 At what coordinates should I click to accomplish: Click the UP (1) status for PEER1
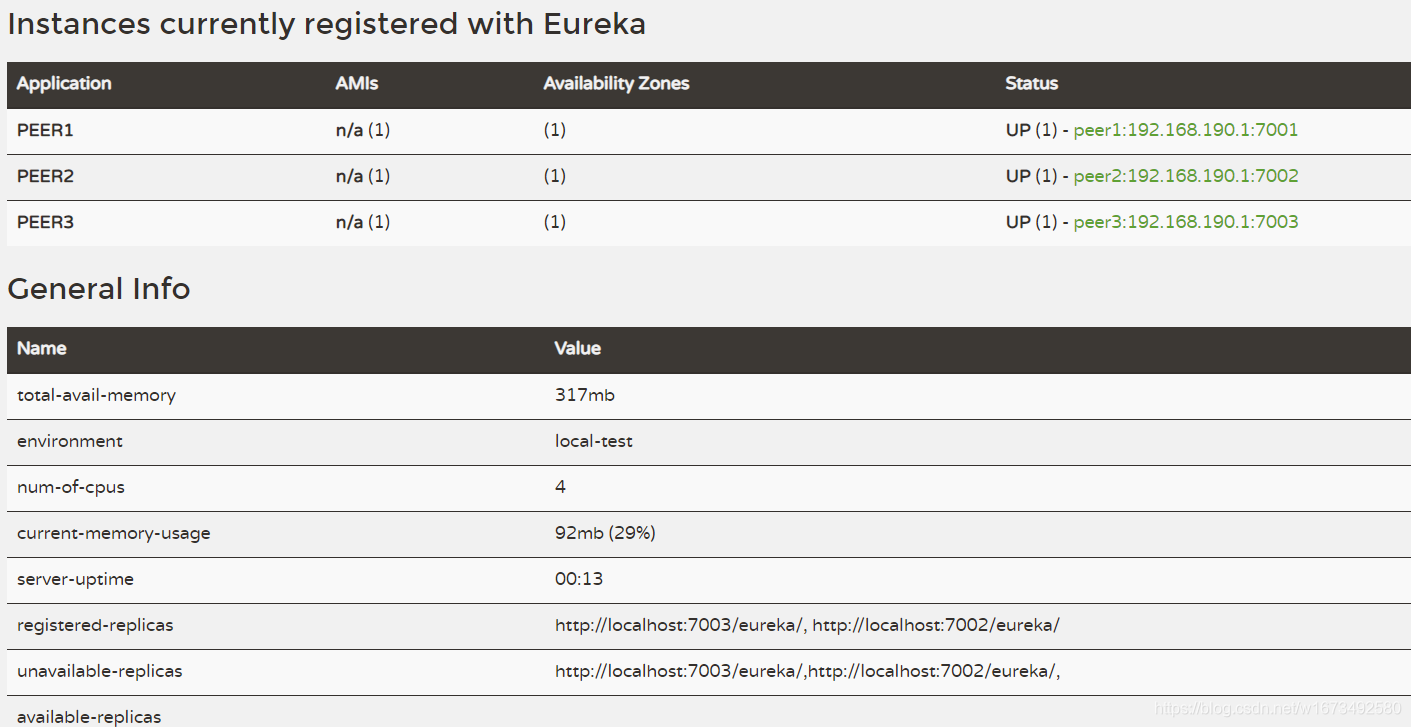1023,130
